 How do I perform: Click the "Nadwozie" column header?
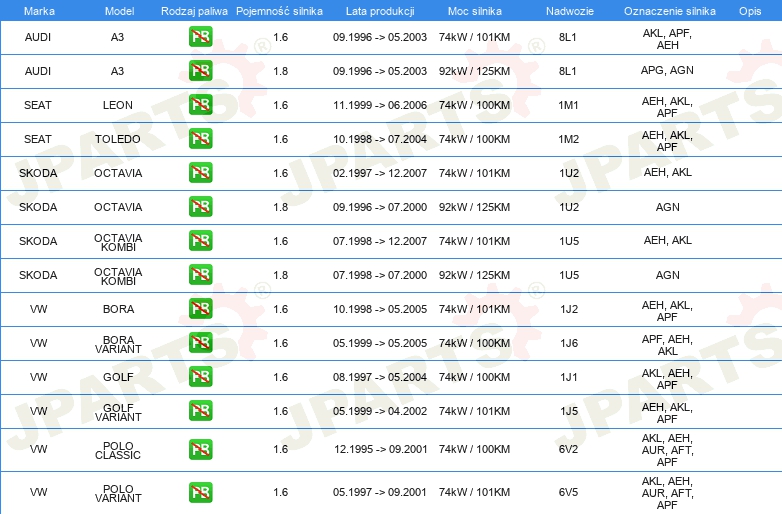pos(570,11)
